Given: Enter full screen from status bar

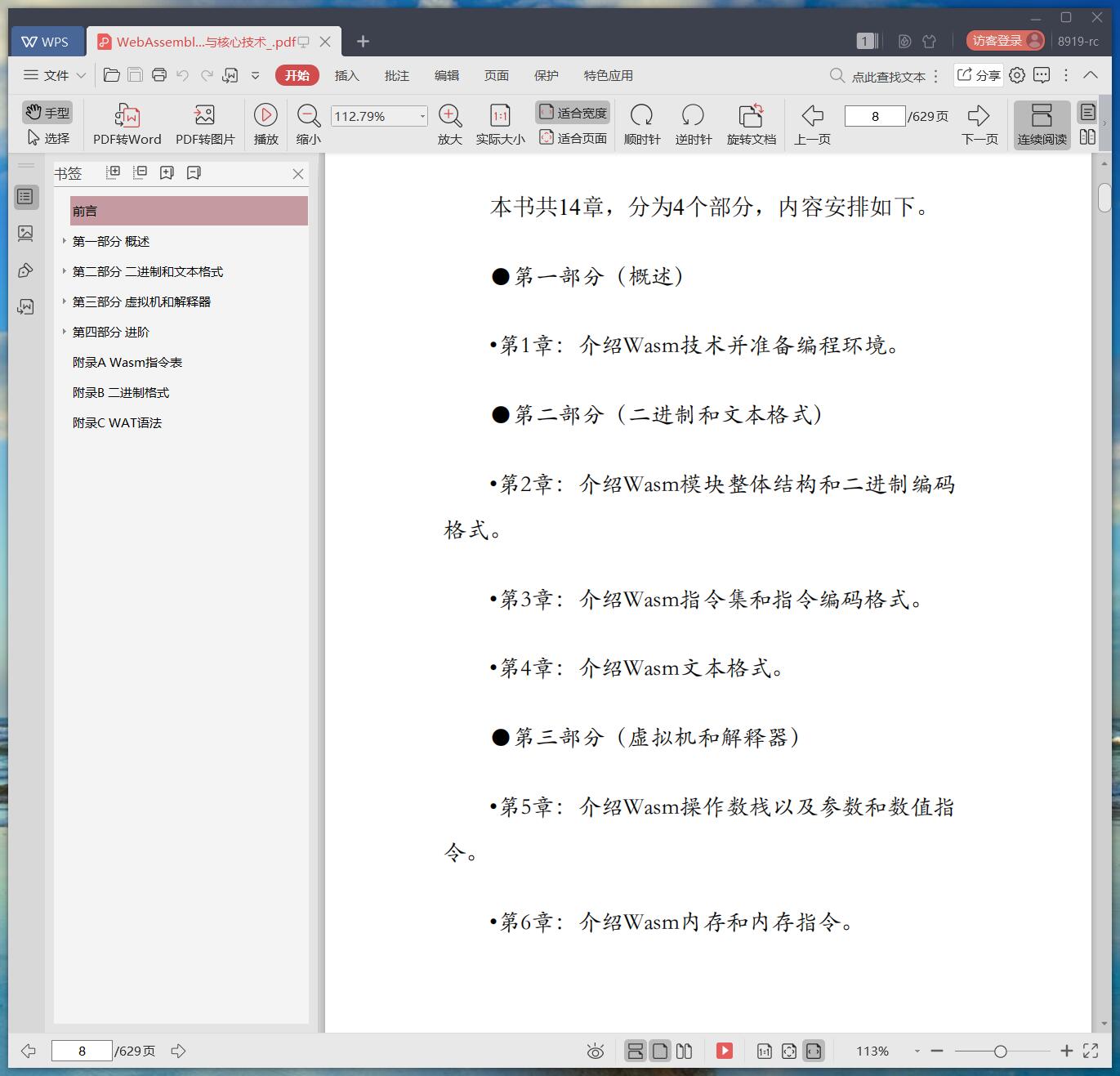Looking at the screenshot, I should (1091, 1051).
